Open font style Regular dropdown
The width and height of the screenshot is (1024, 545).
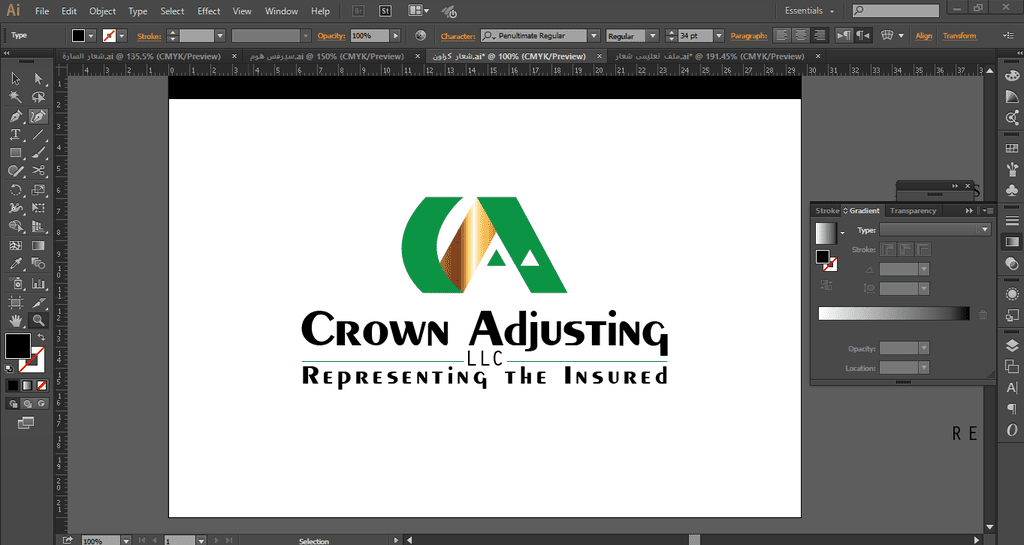652,36
